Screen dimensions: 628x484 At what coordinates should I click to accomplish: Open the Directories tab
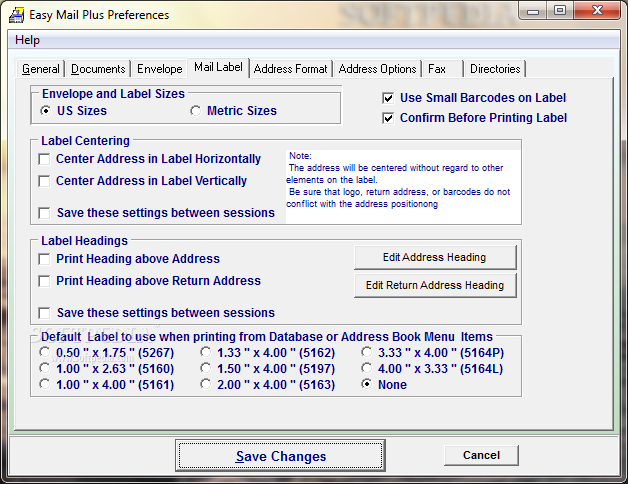pyautogui.click(x=495, y=69)
